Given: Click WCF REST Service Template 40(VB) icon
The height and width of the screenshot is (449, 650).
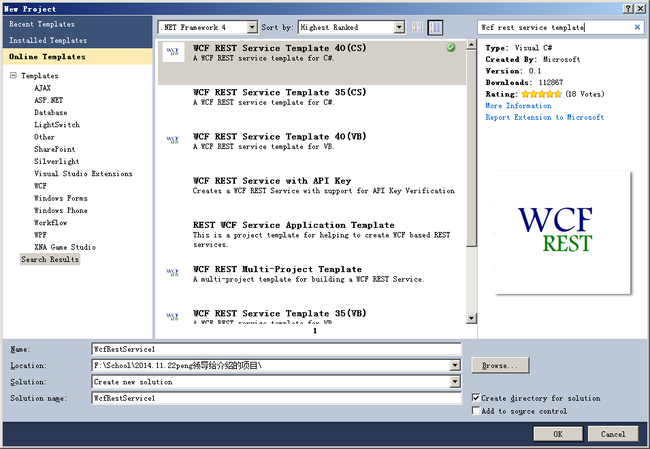Looking at the screenshot, I should coord(173,140).
